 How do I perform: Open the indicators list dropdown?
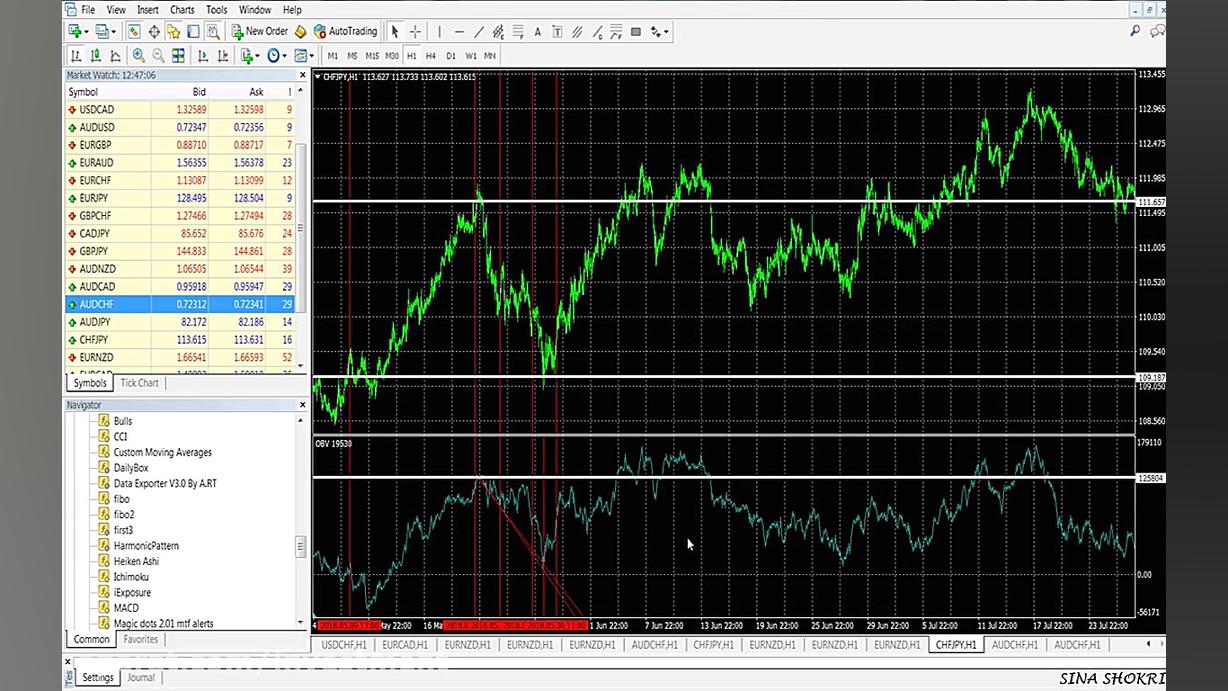250,56
